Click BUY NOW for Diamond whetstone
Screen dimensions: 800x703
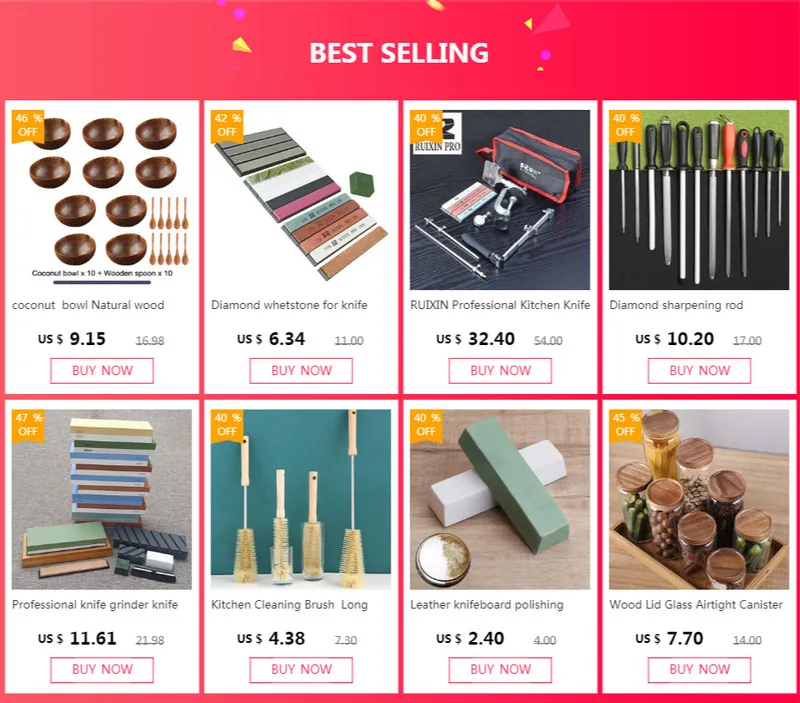click(301, 371)
